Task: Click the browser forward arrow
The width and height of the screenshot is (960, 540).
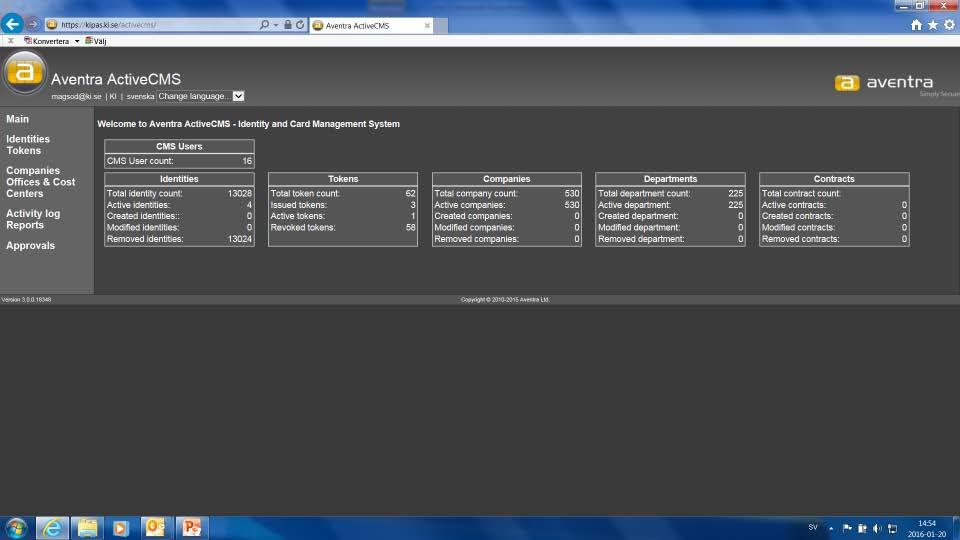Action: coord(33,24)
